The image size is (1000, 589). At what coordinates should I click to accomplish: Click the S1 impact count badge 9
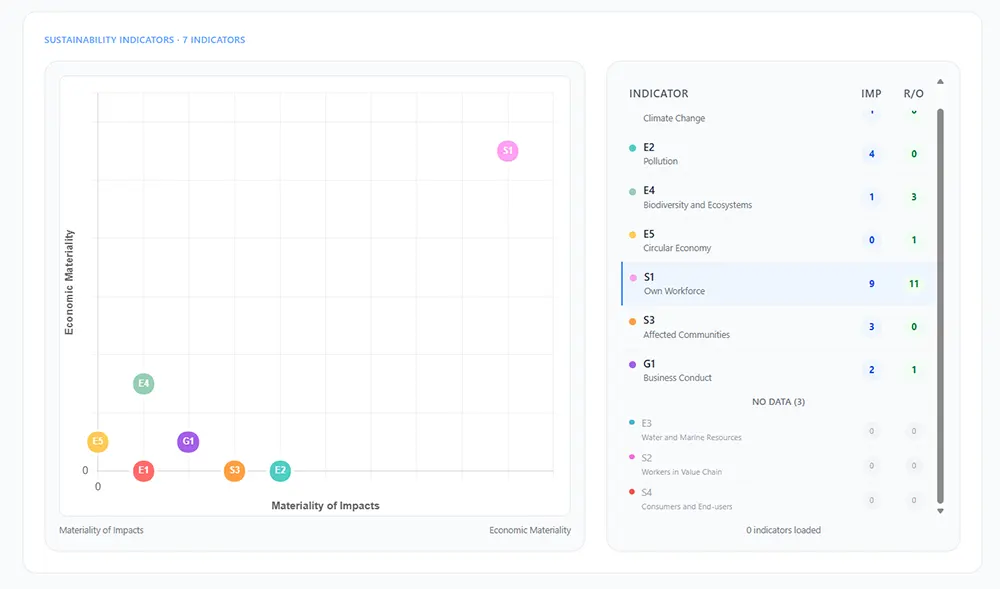click(872, 284)
